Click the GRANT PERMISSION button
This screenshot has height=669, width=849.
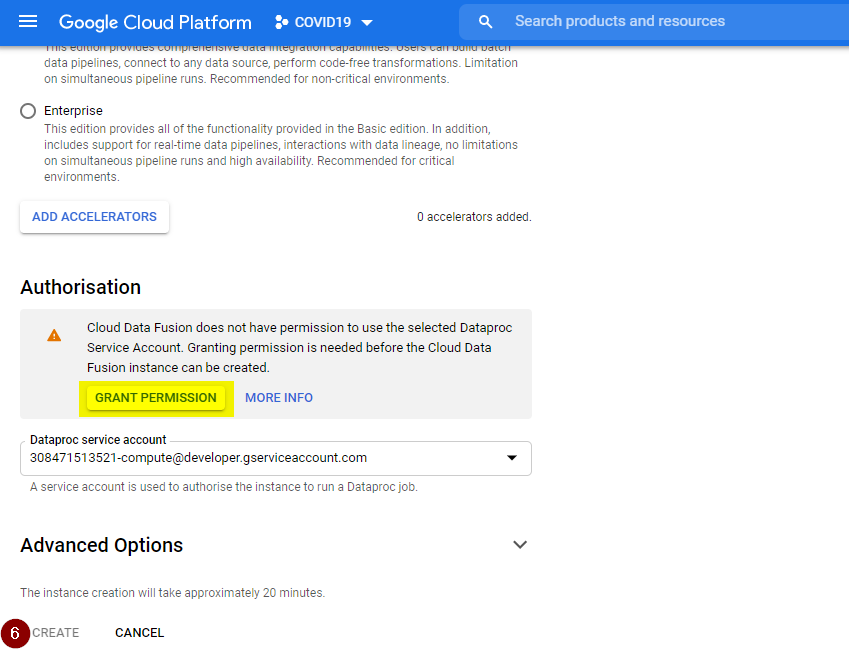(156, 398)
